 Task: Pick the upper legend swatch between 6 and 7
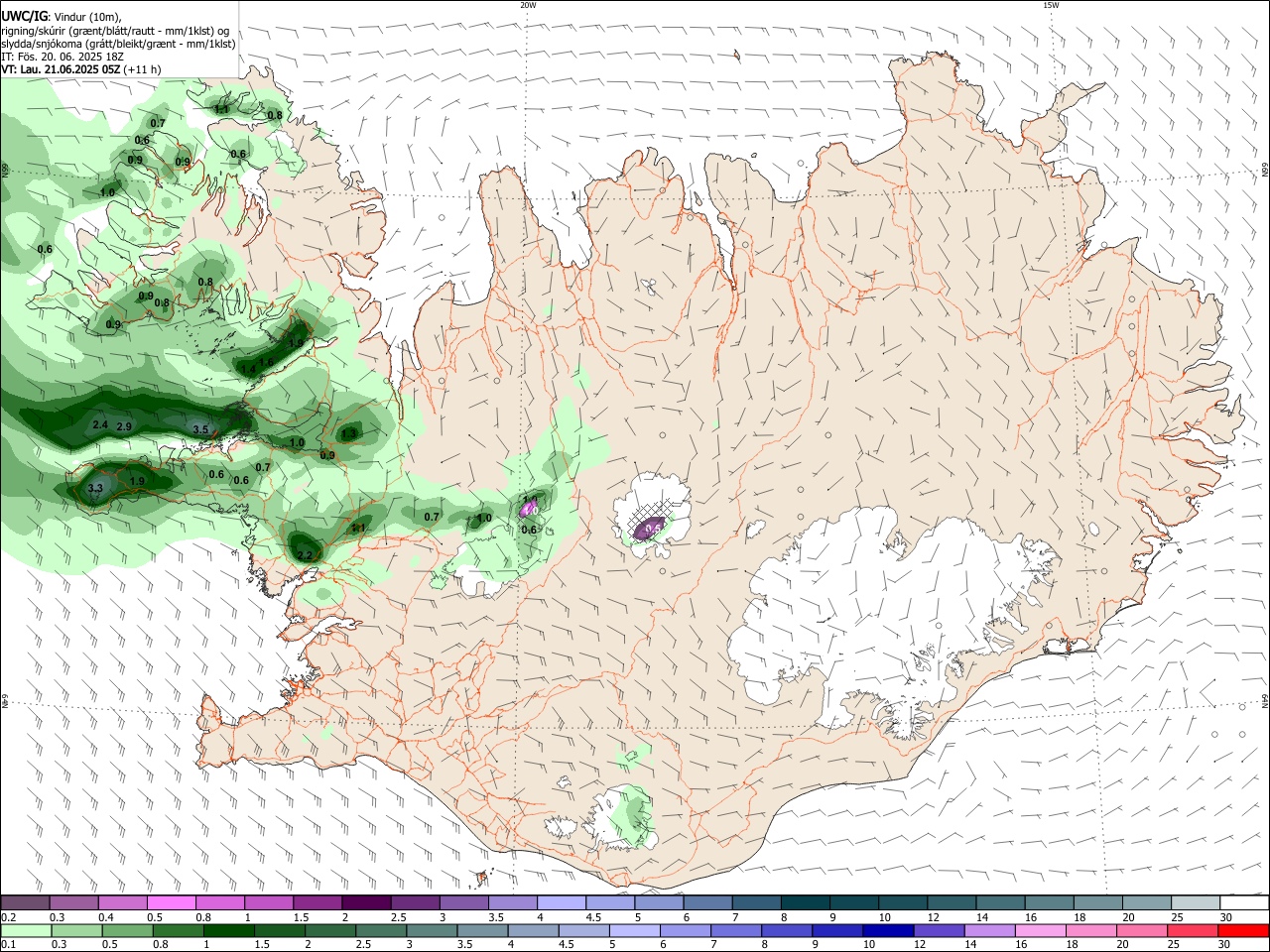pos(707,902)
